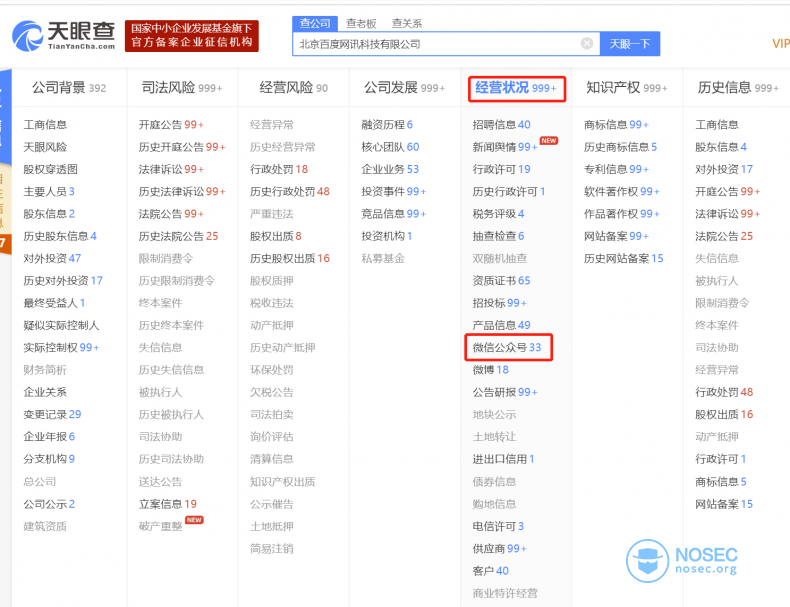Click the TianYanCha logo
The height and width of the screenshot is (607, 790).
tap(63, 36)
